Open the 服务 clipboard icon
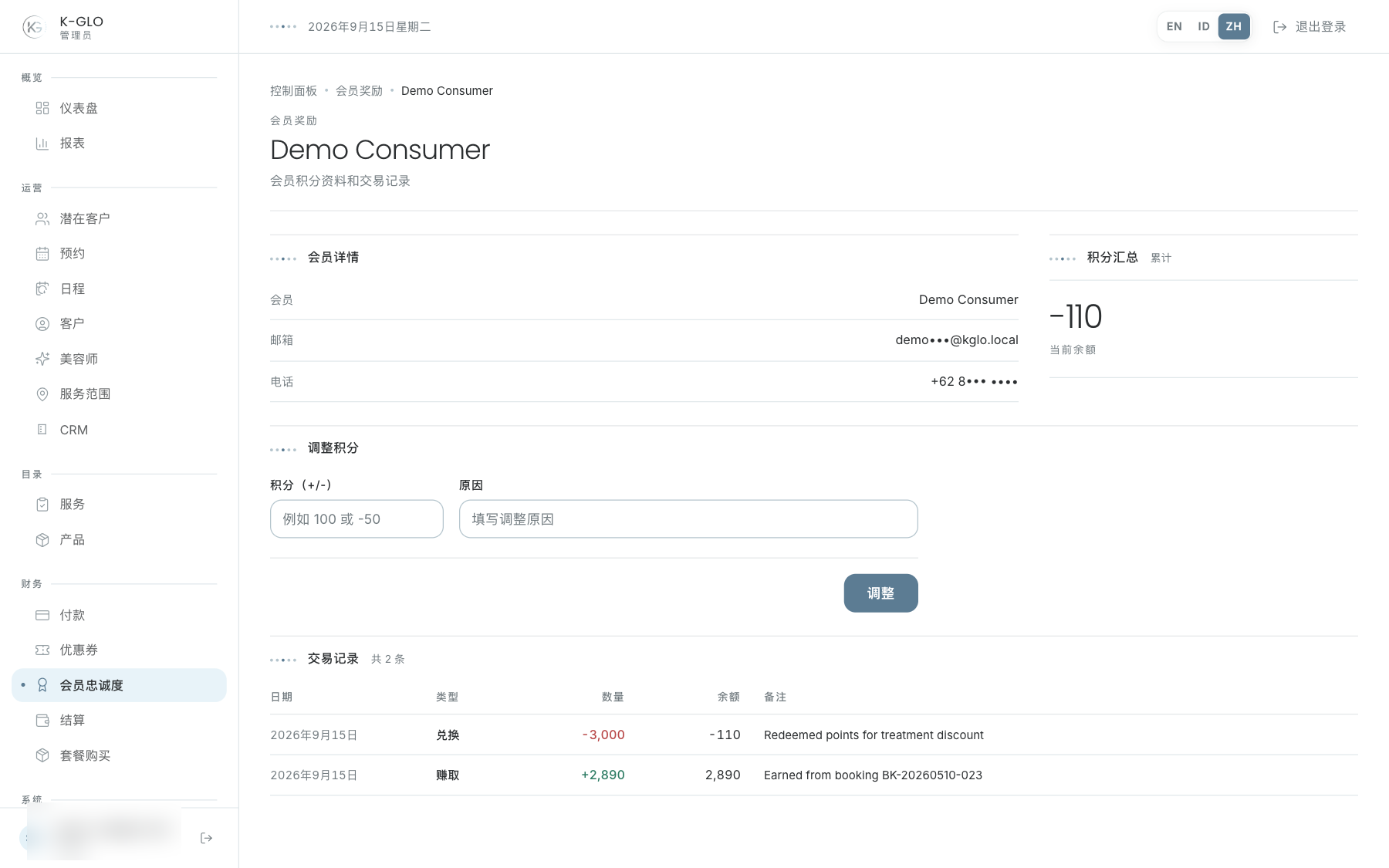Viewport: 1389px width, 868px height. click(x=42, y=505)
